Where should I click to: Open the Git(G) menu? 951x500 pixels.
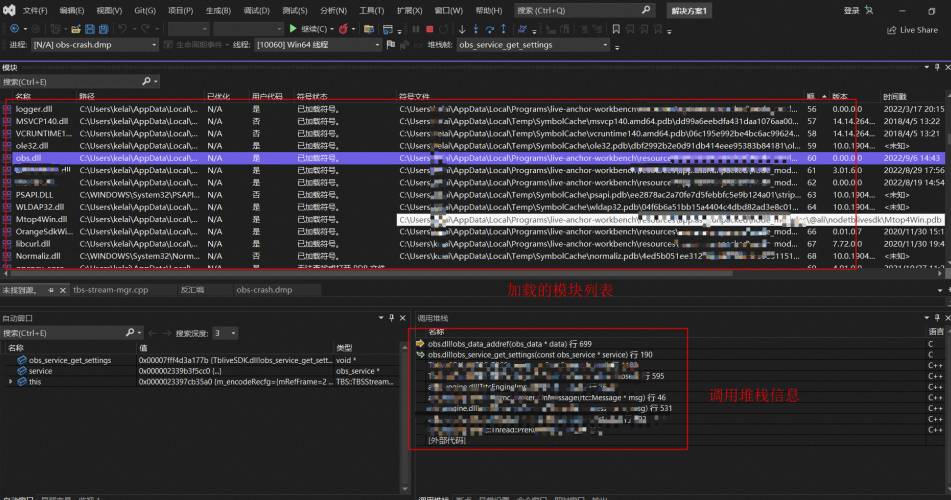[145, 10]
